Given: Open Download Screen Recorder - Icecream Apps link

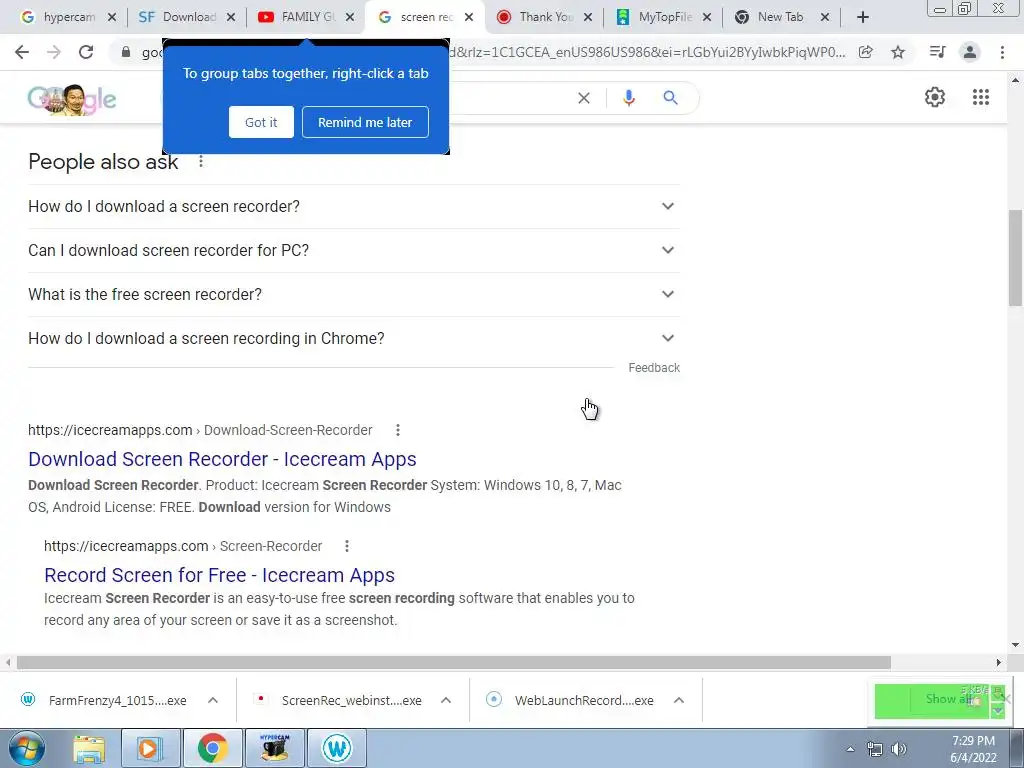Looking at the screenshot, I should 222,459.
